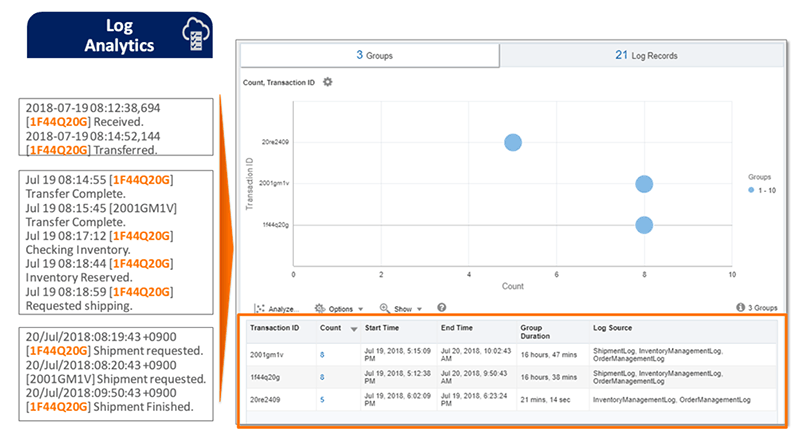Click the Analyze button label

pos(282,309)
